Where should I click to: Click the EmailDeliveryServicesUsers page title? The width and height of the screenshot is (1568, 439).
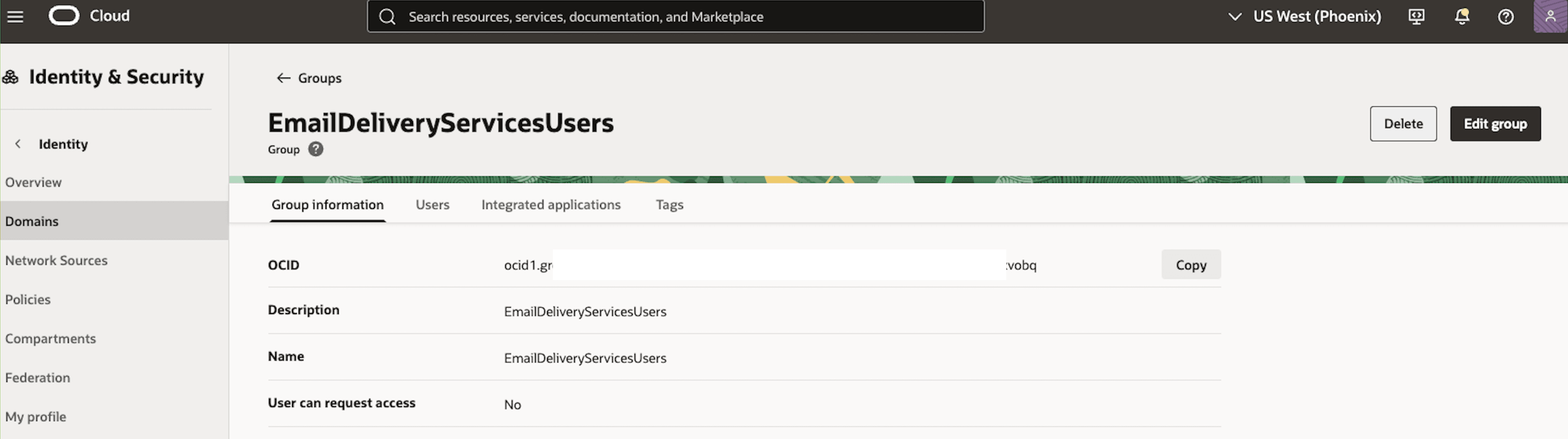point(441,123)
